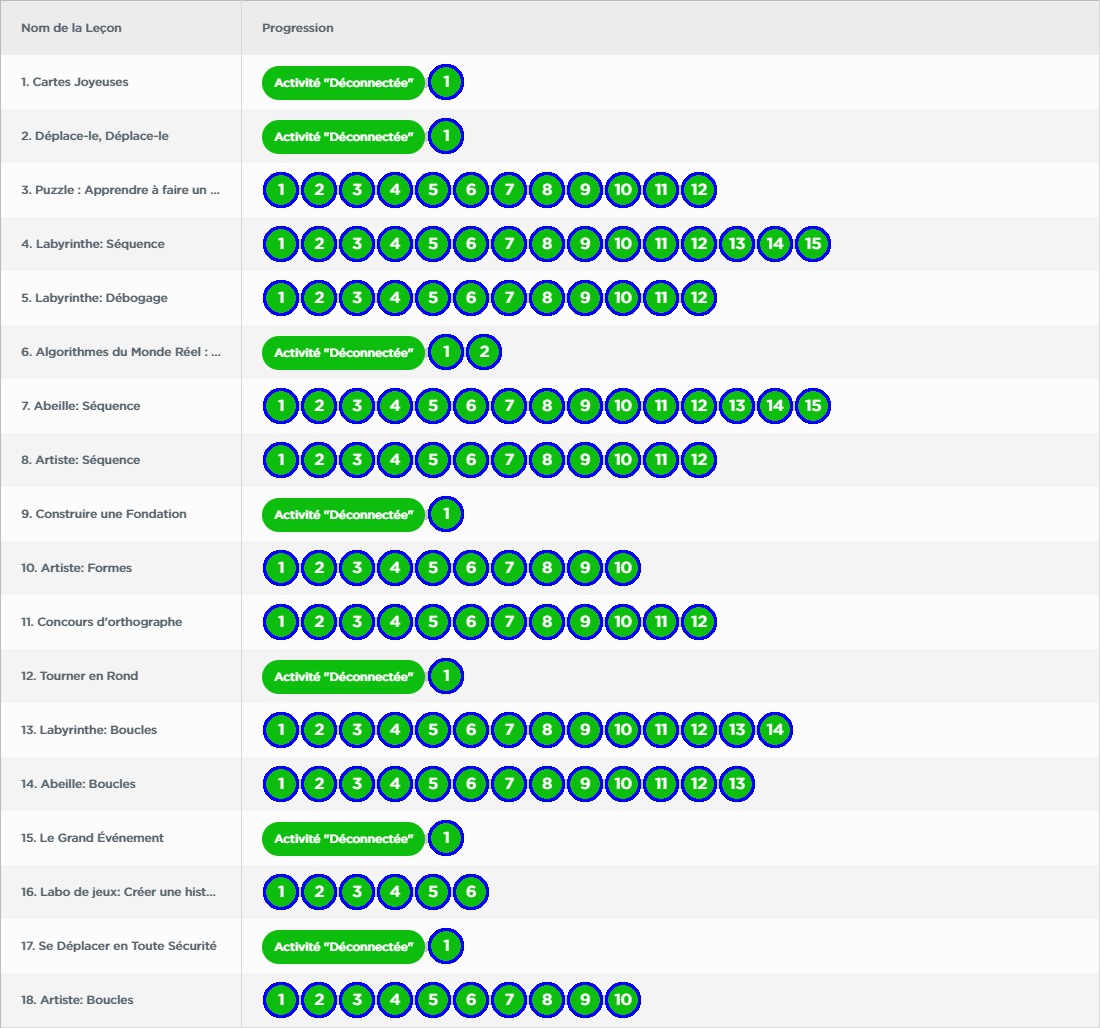Open level 5 of Concours d'orthographe

coord(433,622)
